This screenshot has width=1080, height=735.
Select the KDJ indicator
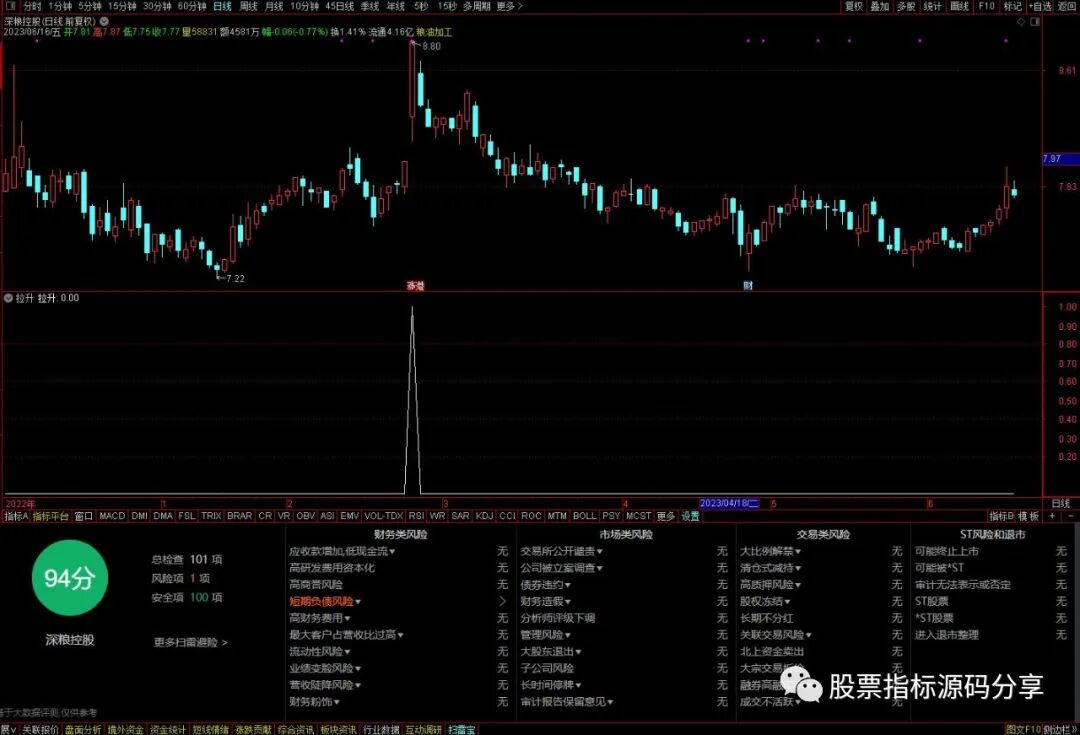click(x=484, y=516)
